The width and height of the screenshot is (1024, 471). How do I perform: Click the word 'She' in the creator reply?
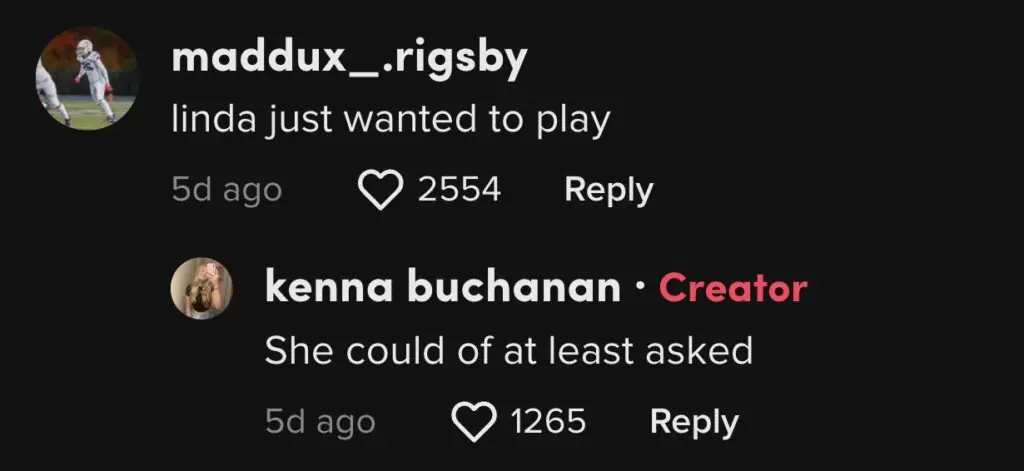pos(292,350)
